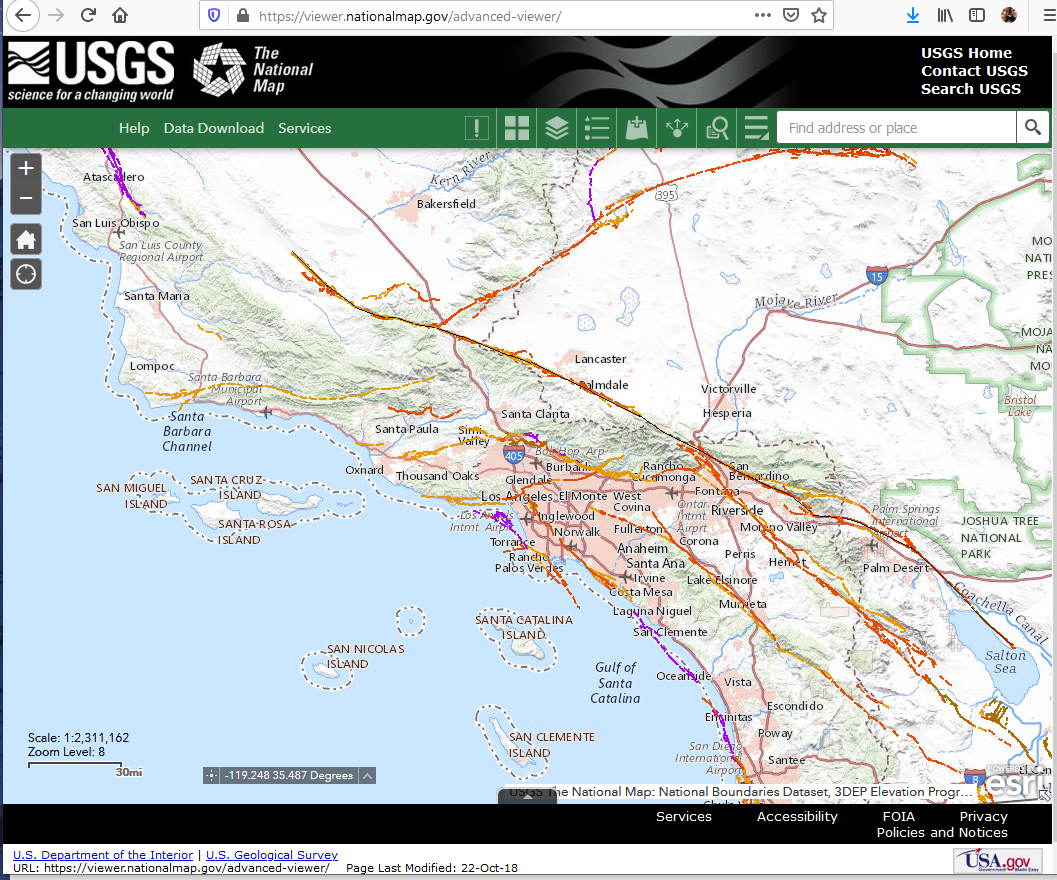The width and height of the screenshot is (1057, 880).
Task: Click the search input field
Action: 896,127
